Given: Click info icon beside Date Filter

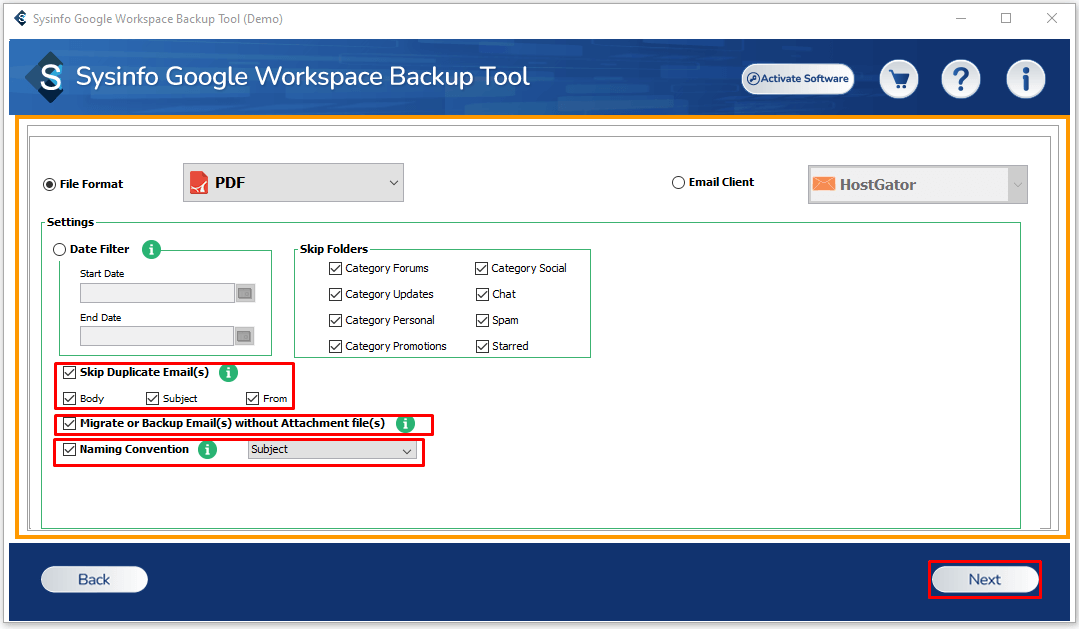Looking at the screenshot, I should pyautogui.click(x=151, y=249).
